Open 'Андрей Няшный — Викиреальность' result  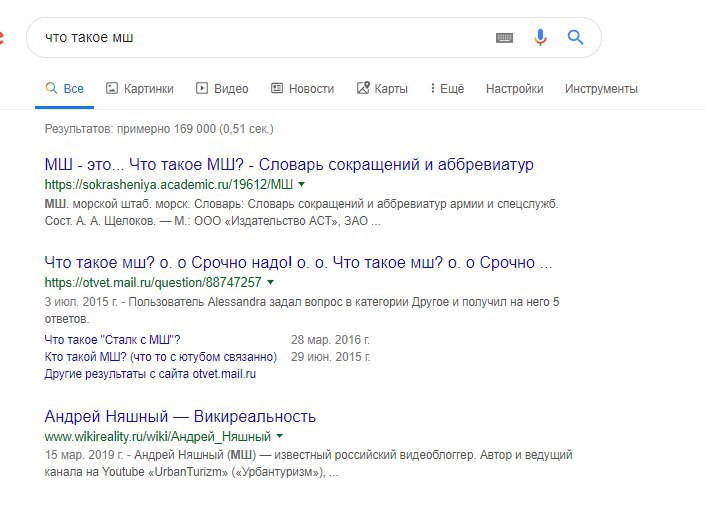(180, 416)
